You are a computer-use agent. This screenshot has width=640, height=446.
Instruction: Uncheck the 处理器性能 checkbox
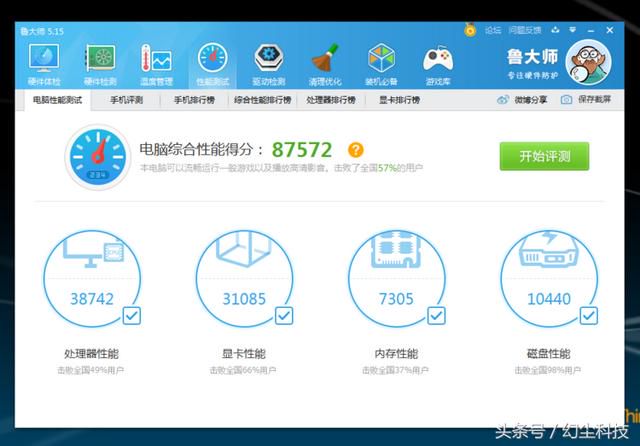coord(132,315)
